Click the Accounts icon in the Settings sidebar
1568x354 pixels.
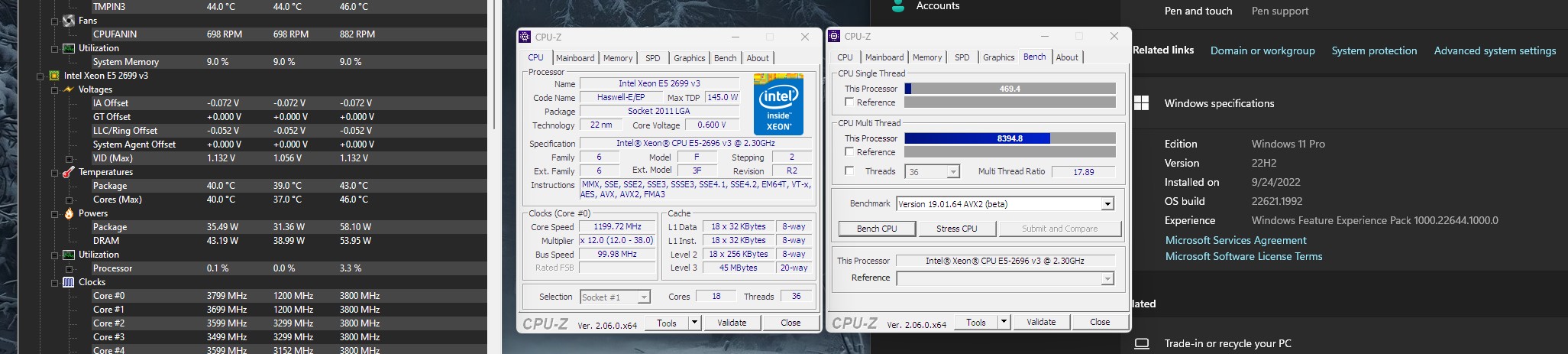click(x=899, y=6)
